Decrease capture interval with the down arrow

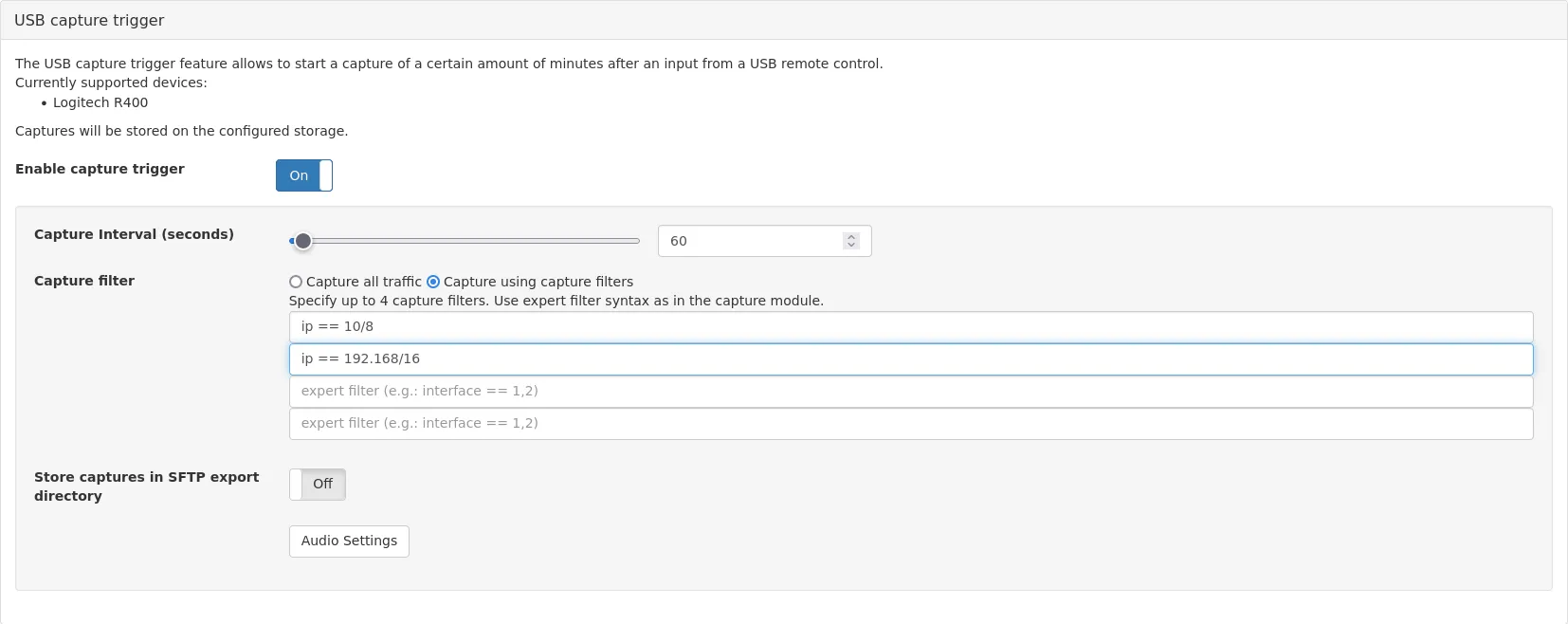tap(851, 246)
